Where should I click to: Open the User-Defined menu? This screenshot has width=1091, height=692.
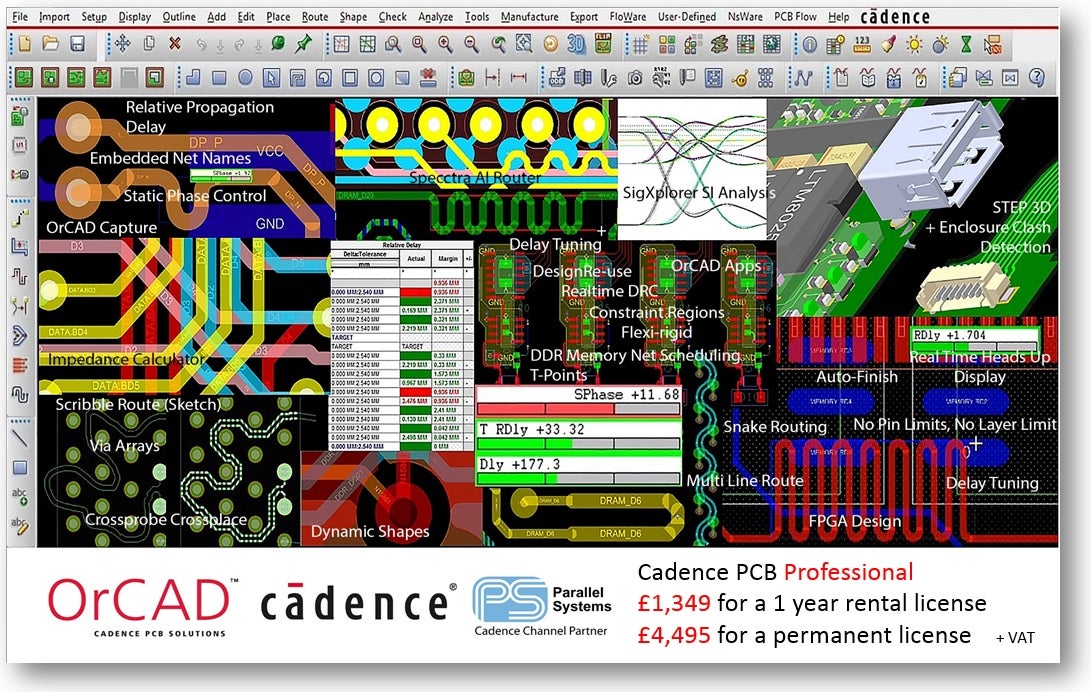687,17
